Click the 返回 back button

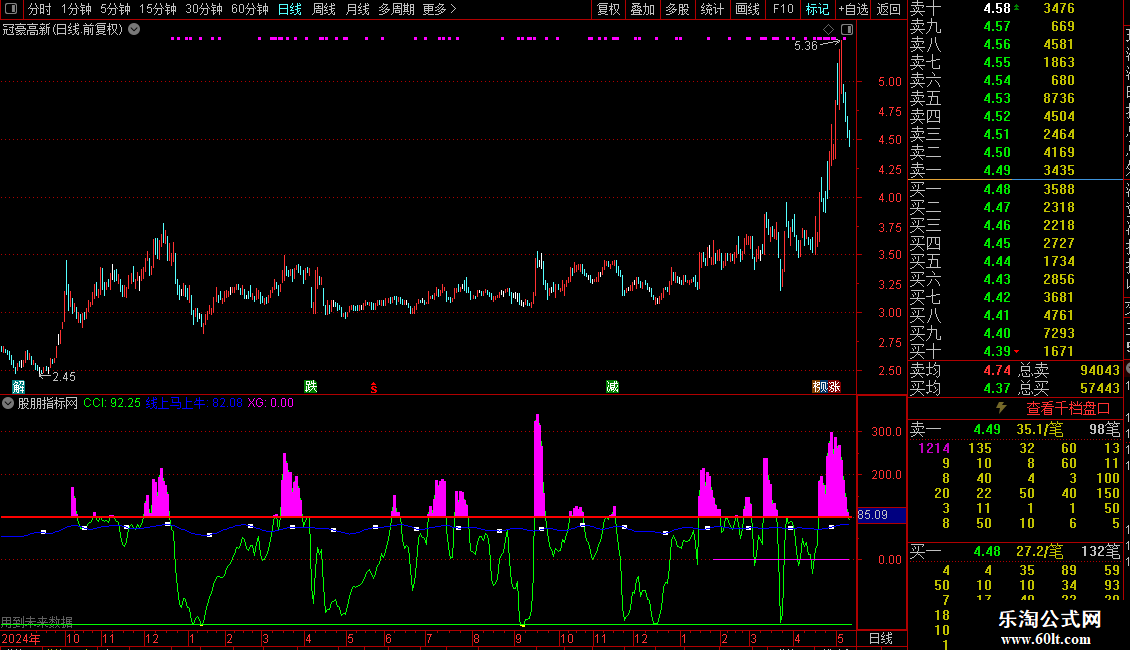coord(889,9)
